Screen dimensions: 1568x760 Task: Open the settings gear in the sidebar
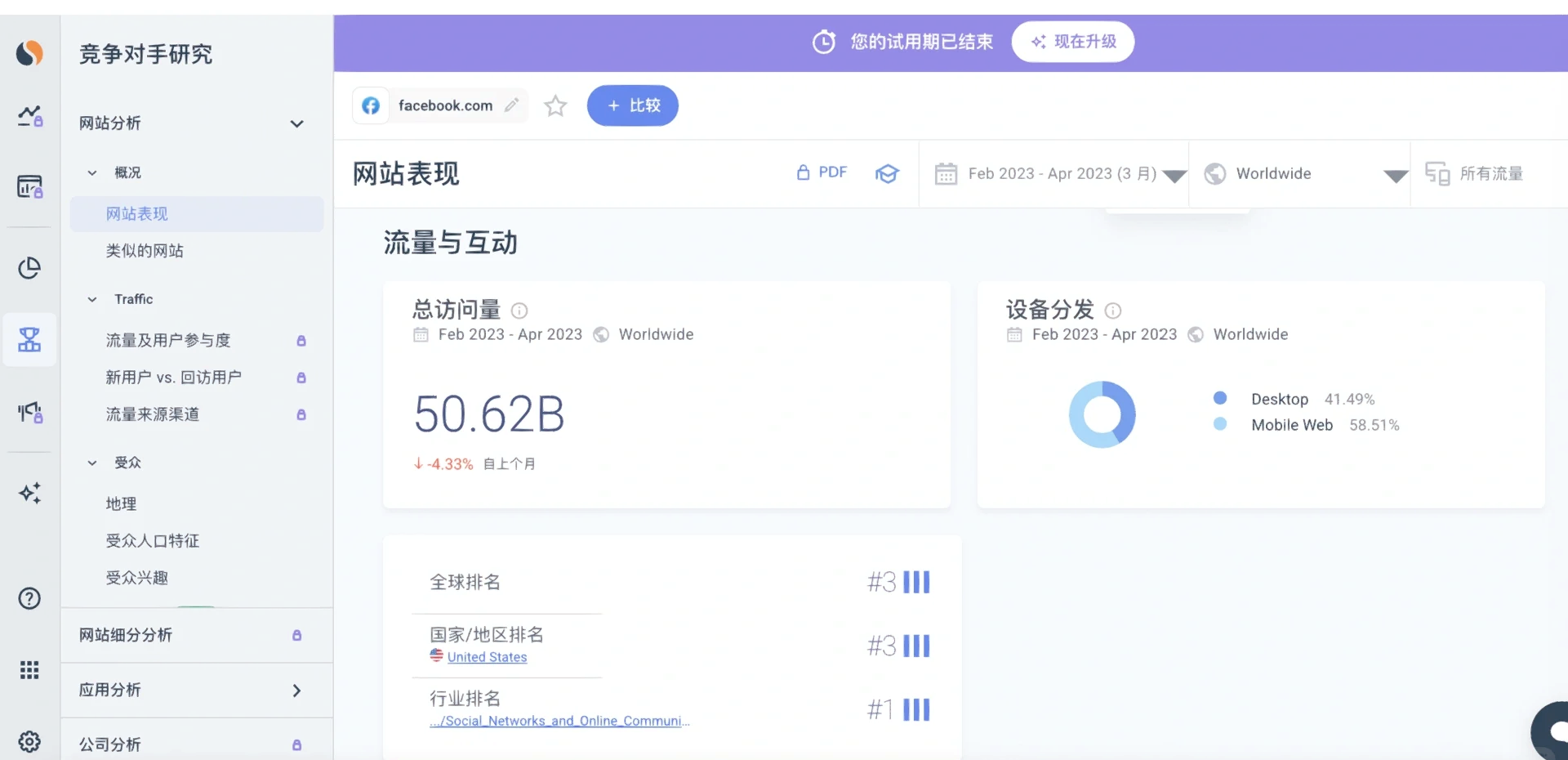(29, 741)
